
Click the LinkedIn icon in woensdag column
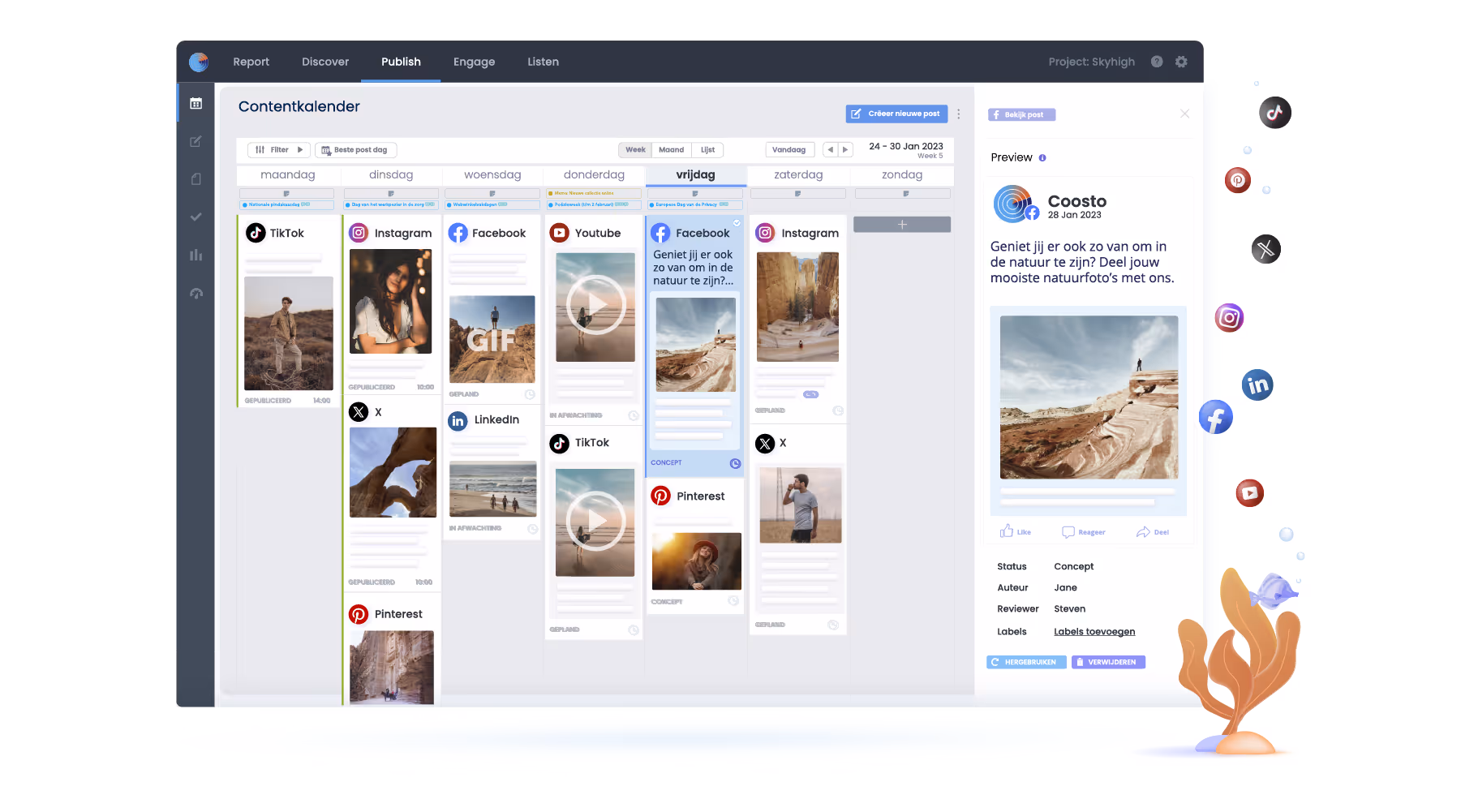tap(458, 420)
